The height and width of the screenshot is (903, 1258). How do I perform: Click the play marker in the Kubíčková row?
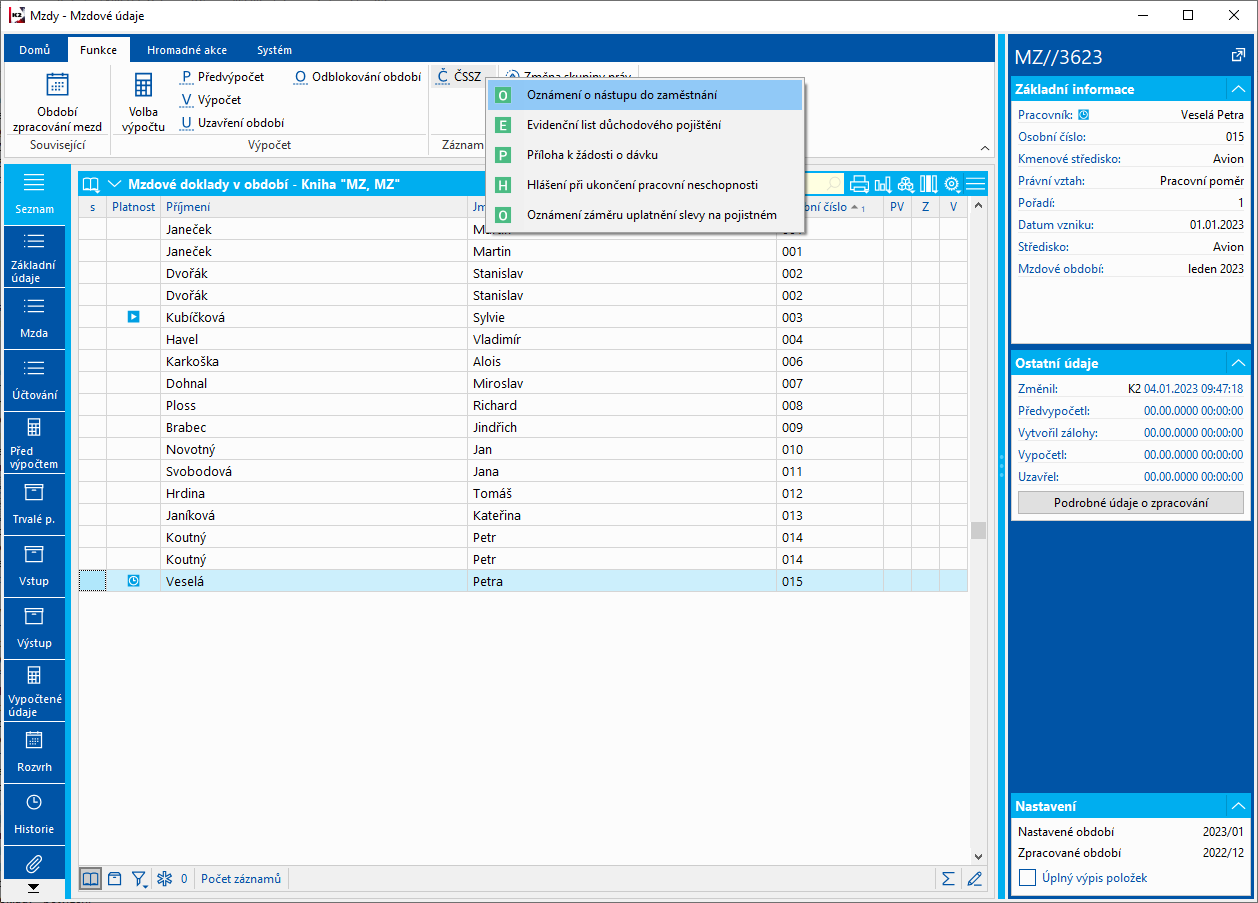tap(133, 317)
